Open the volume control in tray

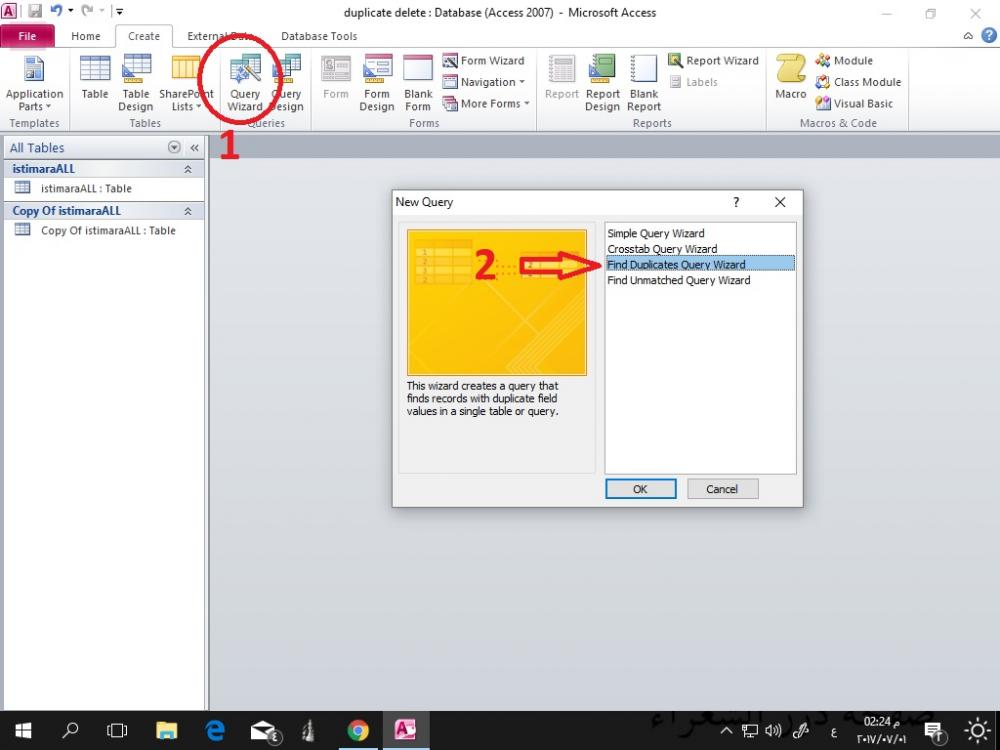point(773,731)
